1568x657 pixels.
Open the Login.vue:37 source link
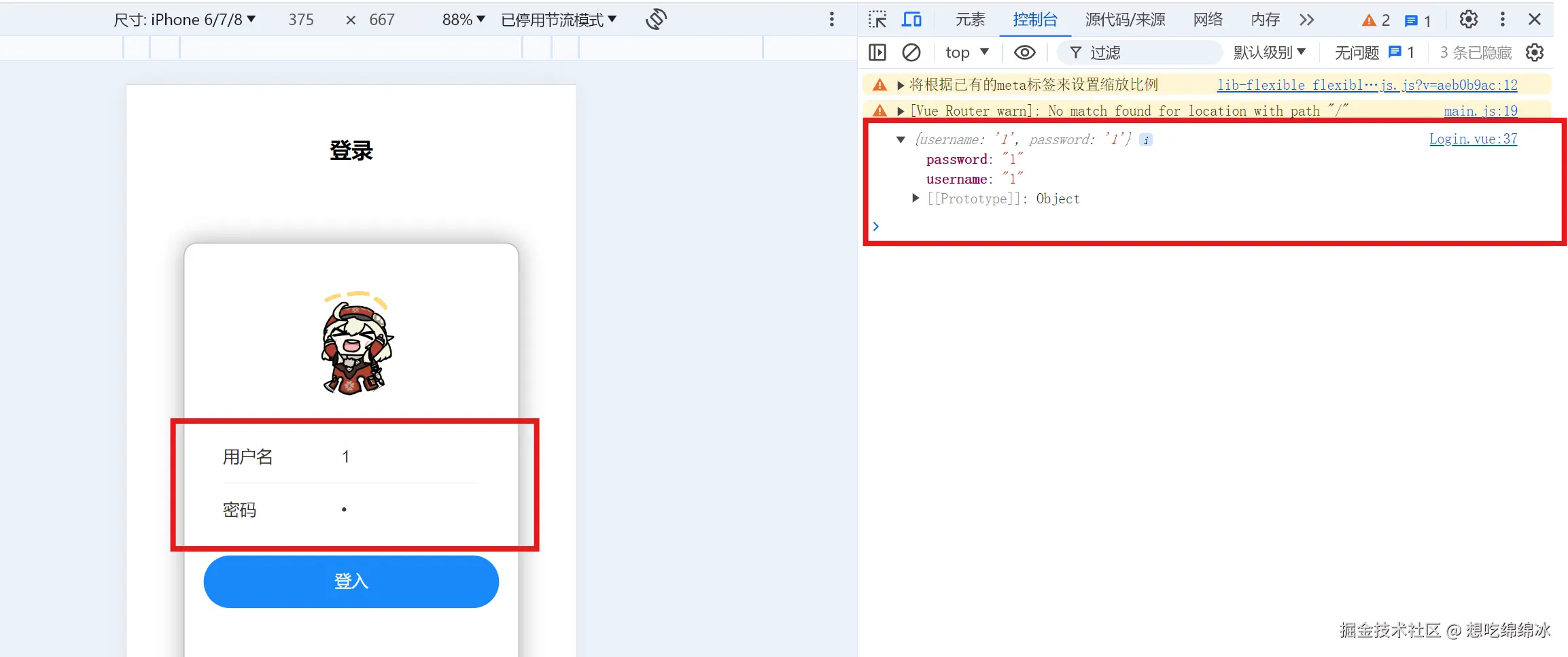coord(1473,139)
